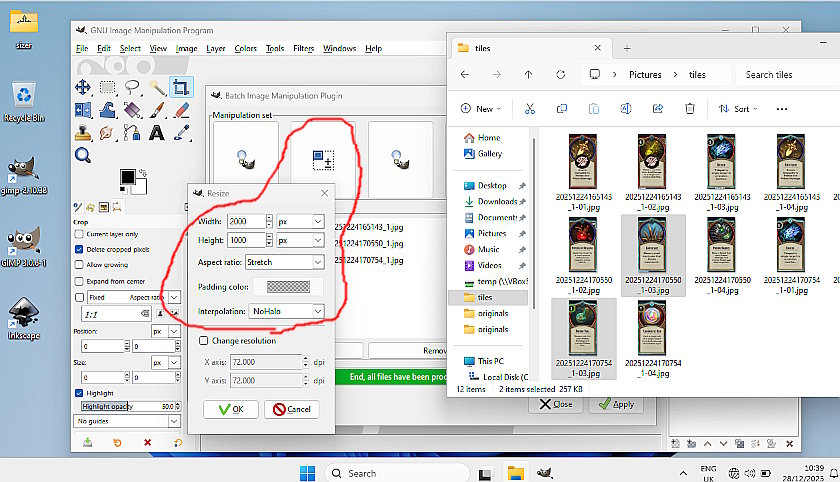This screenshot has width=840, height=482.
Task: Select the Flip transform tool
Action: [x=82, y=110]
